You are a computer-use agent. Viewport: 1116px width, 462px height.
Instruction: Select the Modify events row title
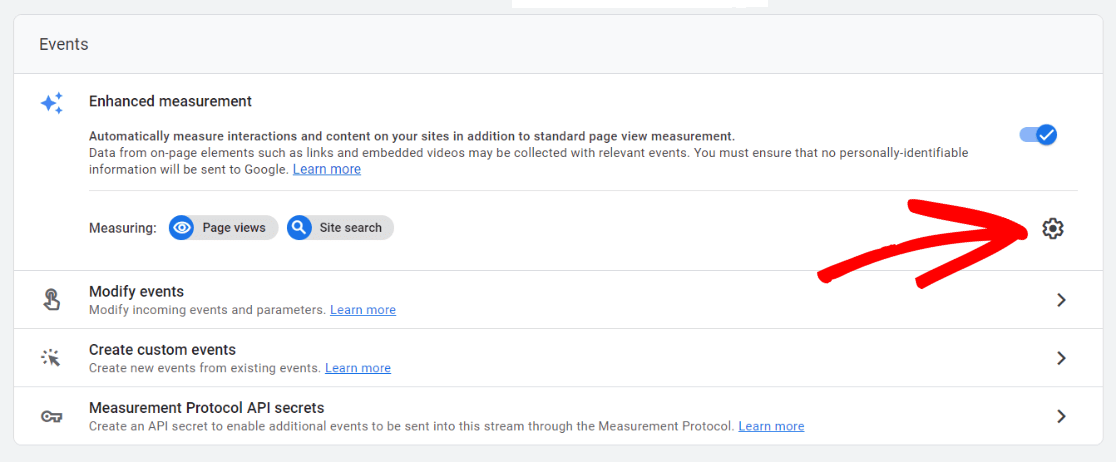coord(136,292)
